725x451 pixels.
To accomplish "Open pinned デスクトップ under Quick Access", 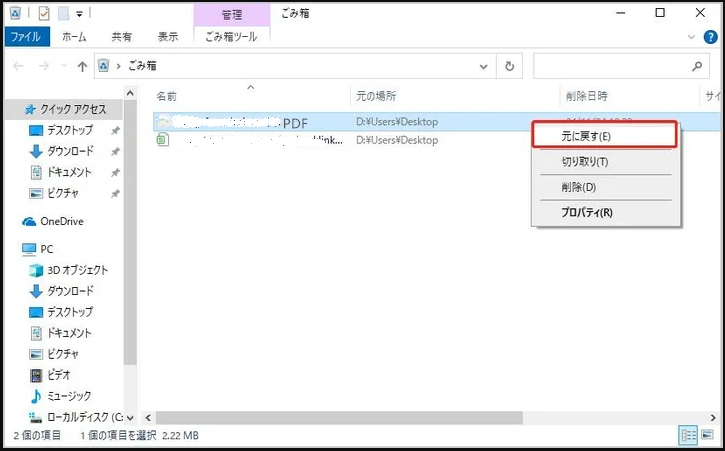I will pyautogui.click(x=70, y=130).
